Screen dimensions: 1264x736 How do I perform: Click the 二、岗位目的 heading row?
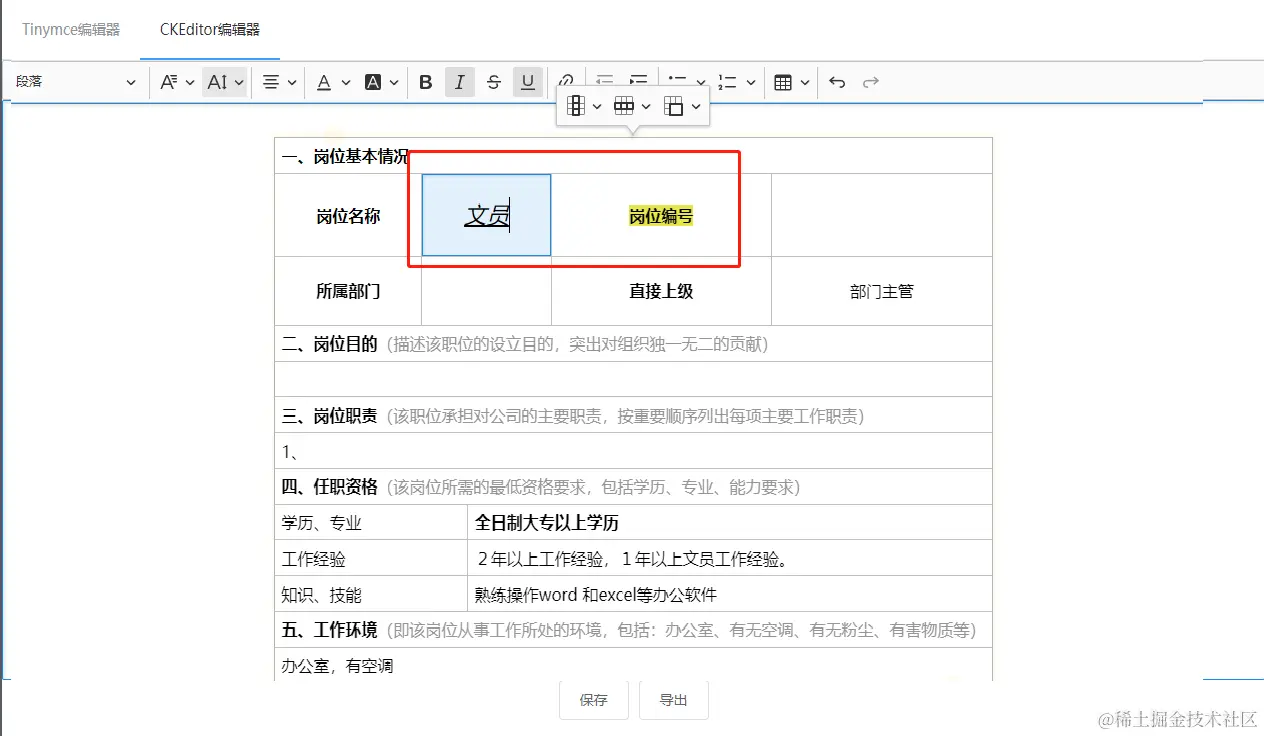click(x=633, y=344)
